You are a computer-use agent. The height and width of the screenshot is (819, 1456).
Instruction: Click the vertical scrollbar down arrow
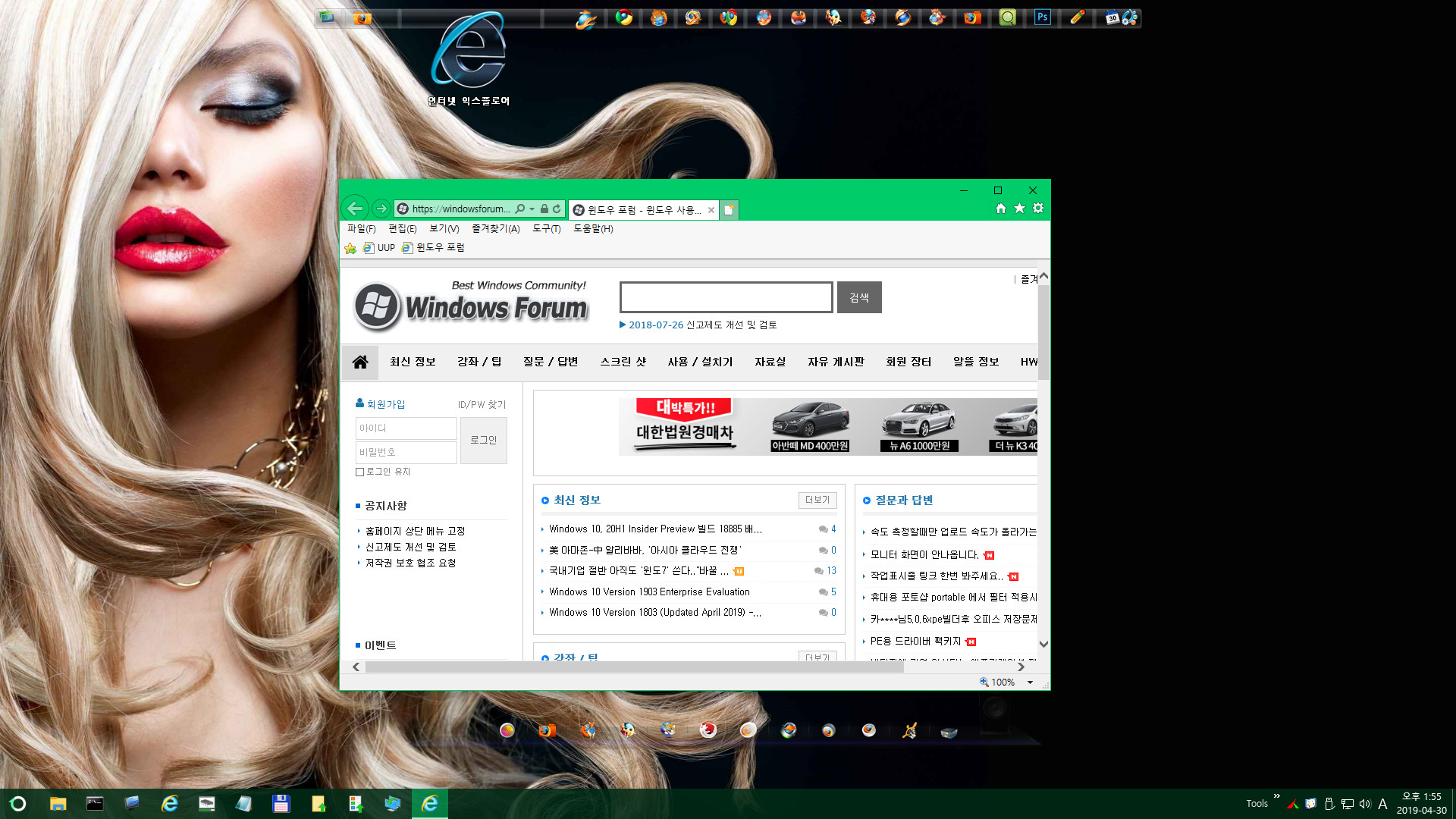pyautogui.click(x=1043, y=644)
